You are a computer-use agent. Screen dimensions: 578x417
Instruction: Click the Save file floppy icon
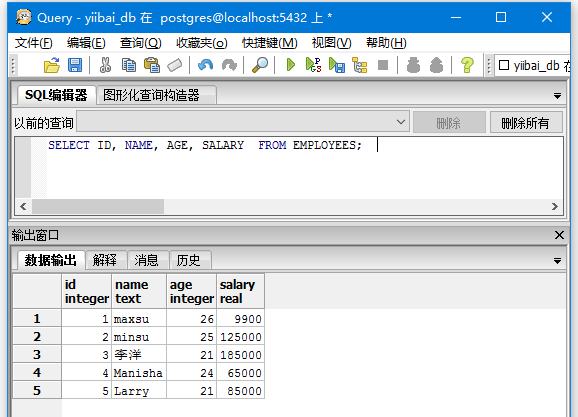pyautogui.click(x=75, y=66)
